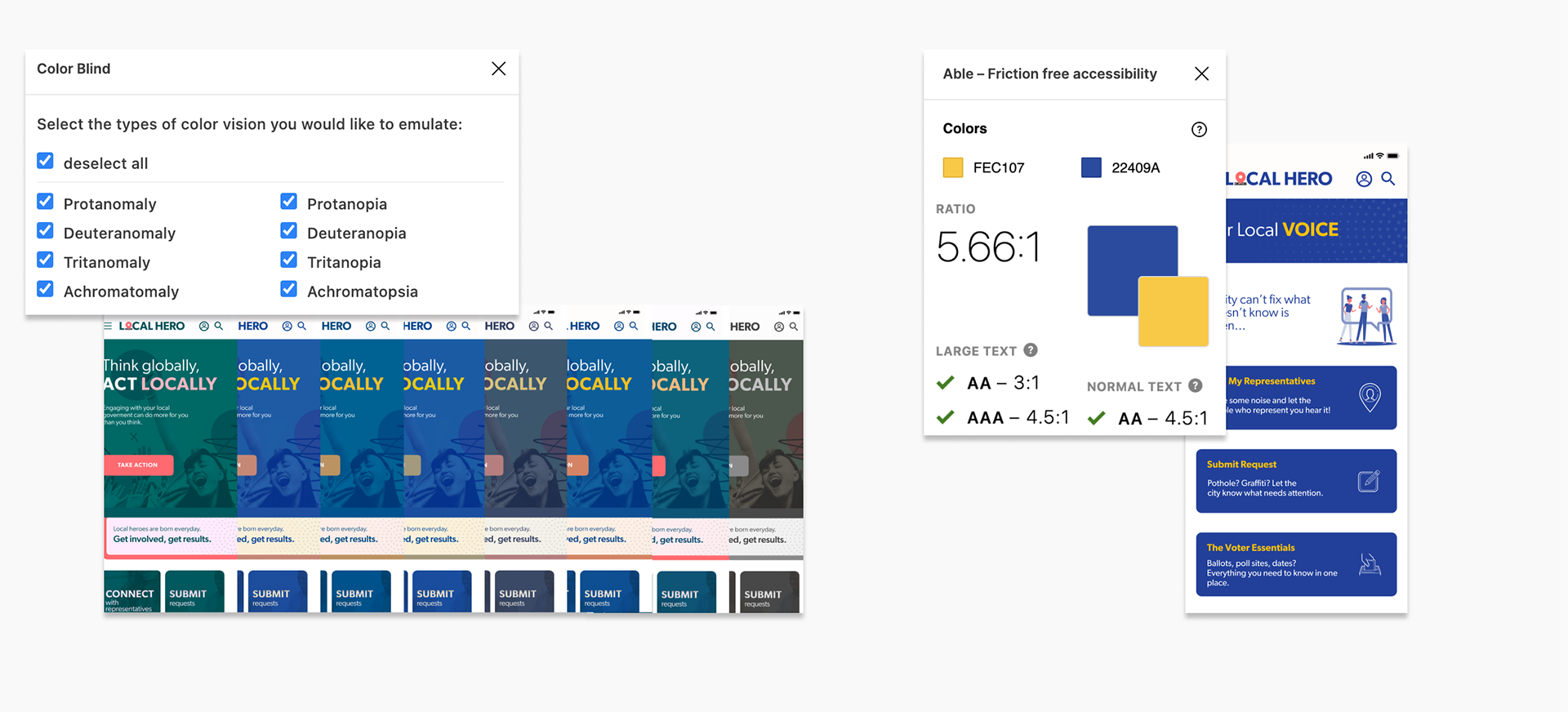
Task: Close the Able accessibility panel
Action: click(1201, 73)
